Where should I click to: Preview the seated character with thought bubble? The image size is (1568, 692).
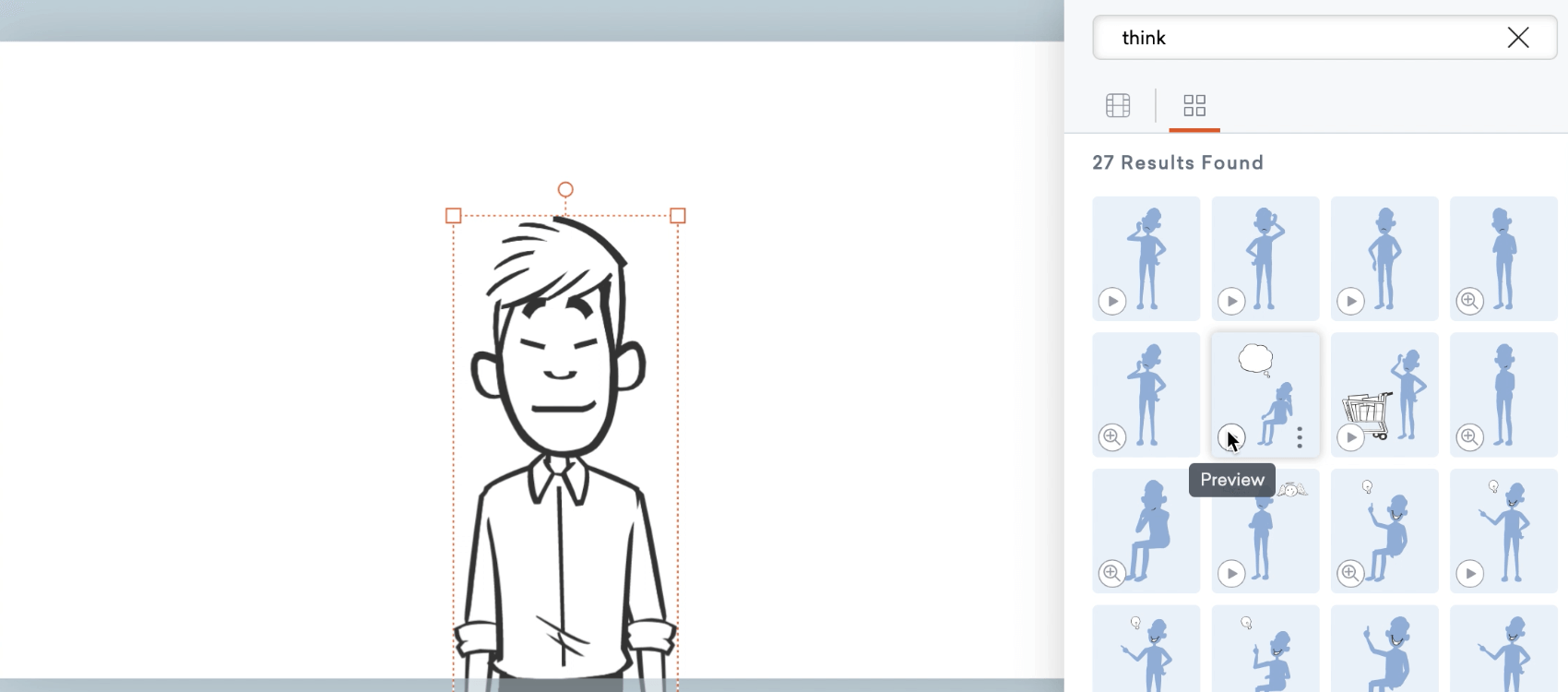[x=1231, y=437]
